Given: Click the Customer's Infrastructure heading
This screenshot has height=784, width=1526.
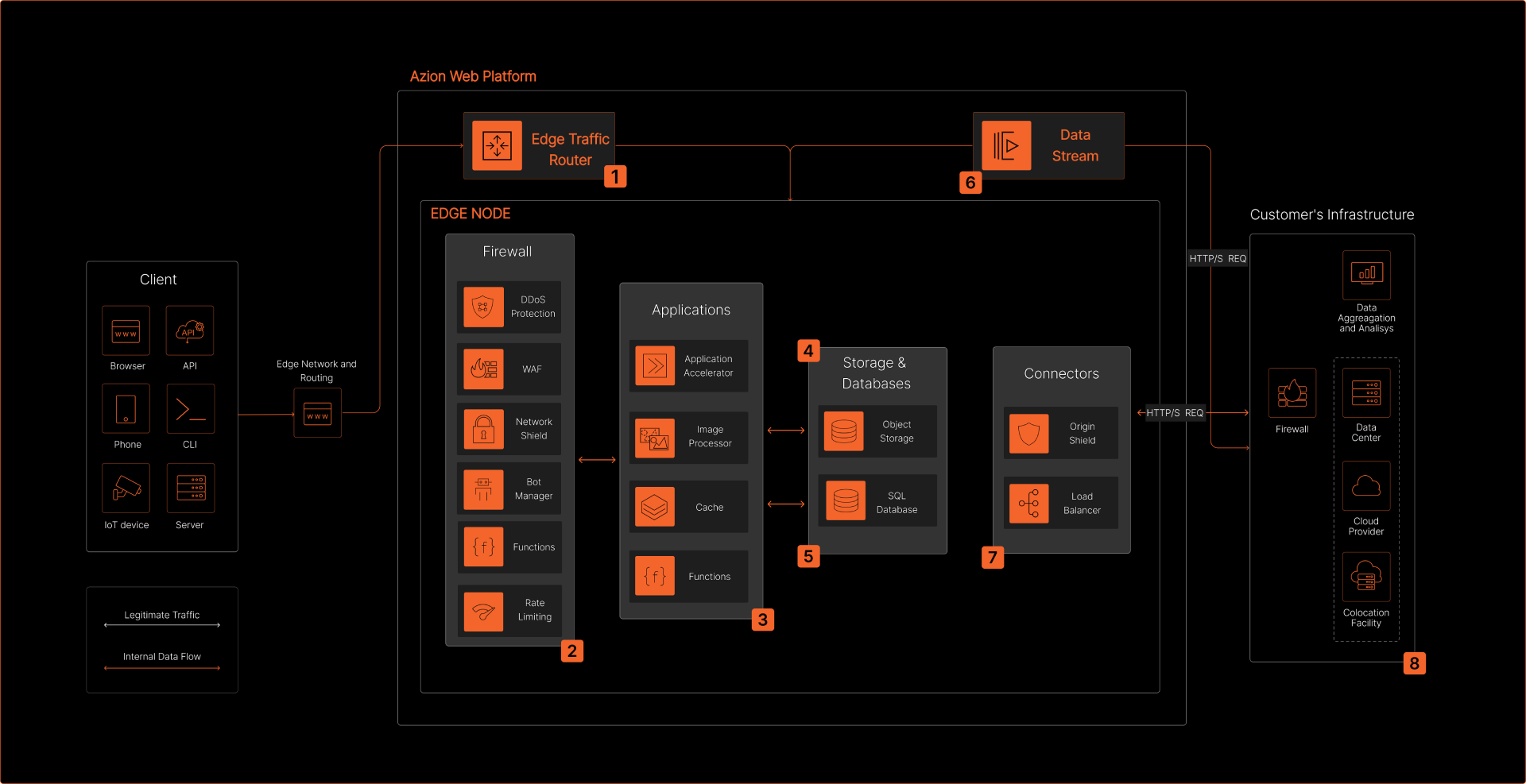Looking at the screenshot, I should (1332, 214).
